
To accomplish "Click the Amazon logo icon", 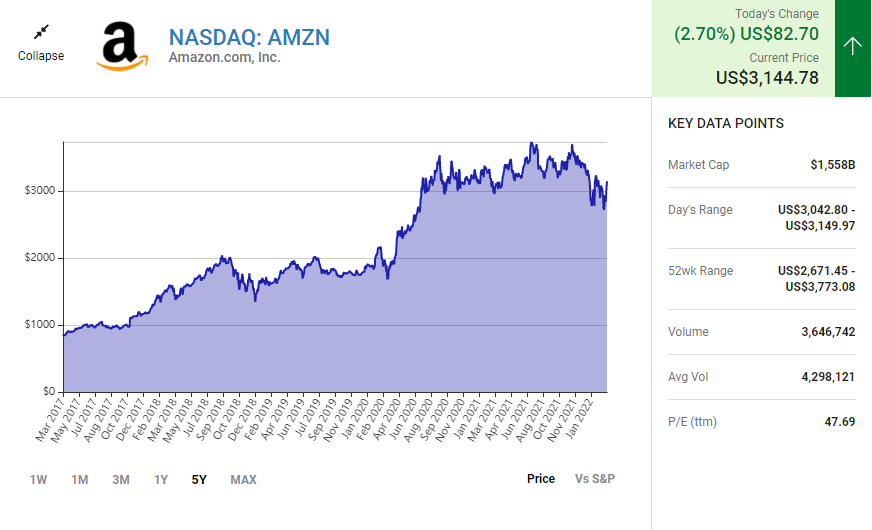I will pos(121,47).
